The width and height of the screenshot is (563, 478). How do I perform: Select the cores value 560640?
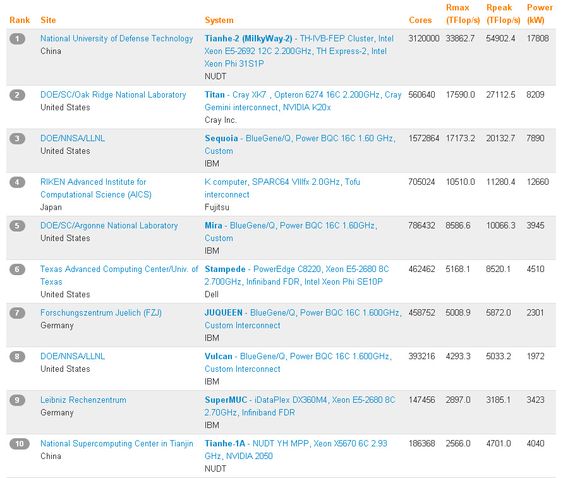coord(422,95)
